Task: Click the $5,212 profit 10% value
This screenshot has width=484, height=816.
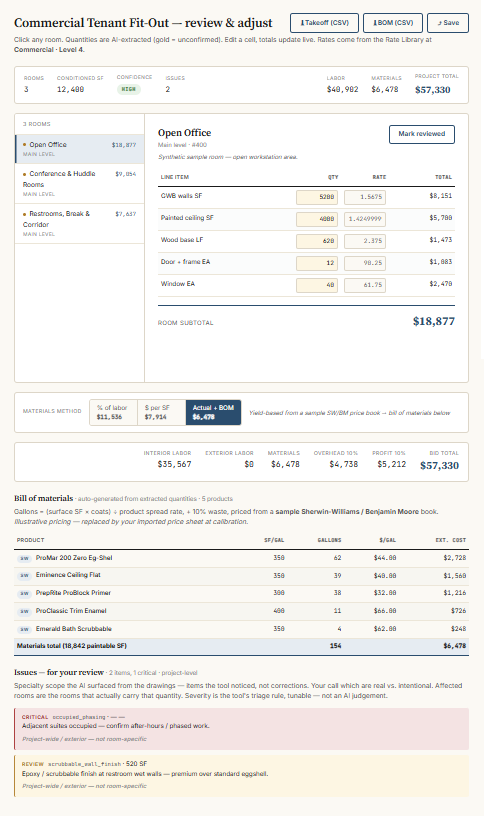Action: point(391,464)
